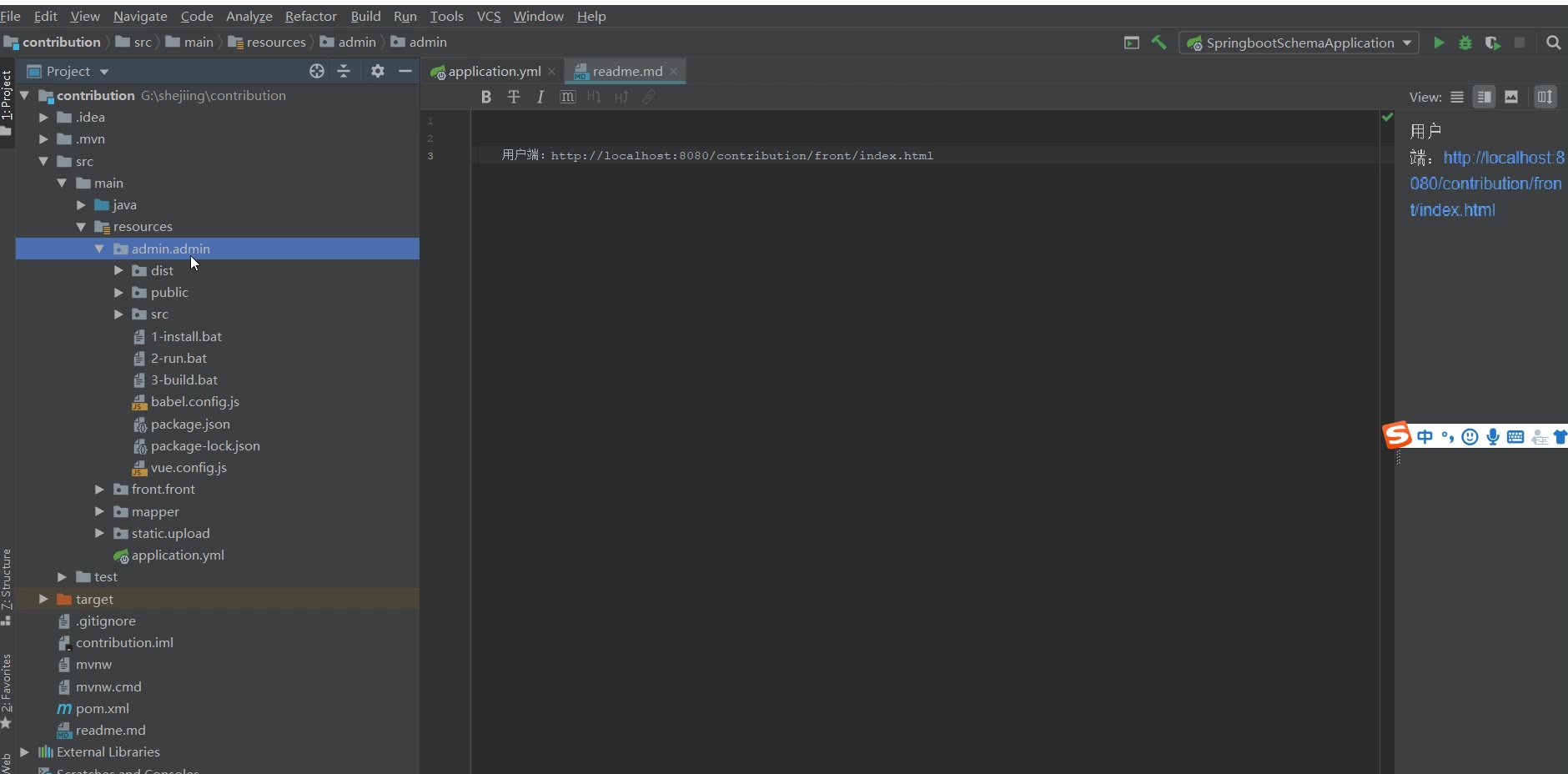Screen dimensions: 1568x774
Task: Expand the target folder
Action: pos(43,599)
